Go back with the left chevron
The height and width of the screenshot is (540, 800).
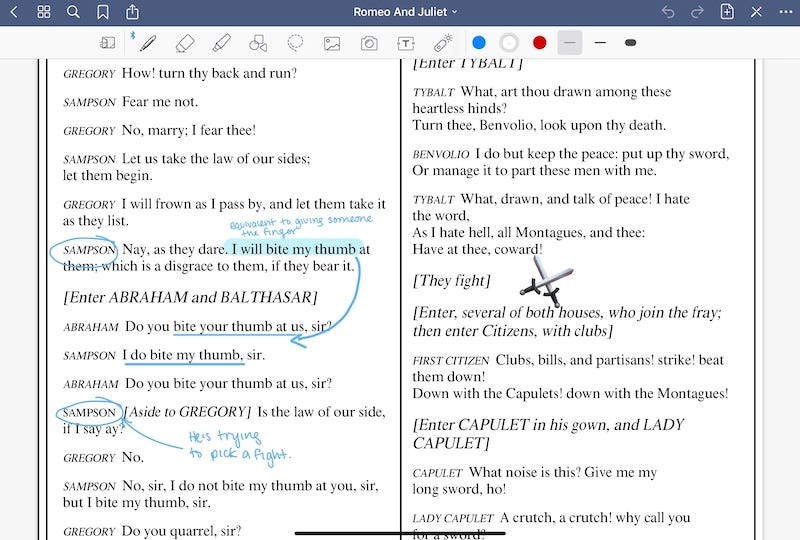coord(14,12)
